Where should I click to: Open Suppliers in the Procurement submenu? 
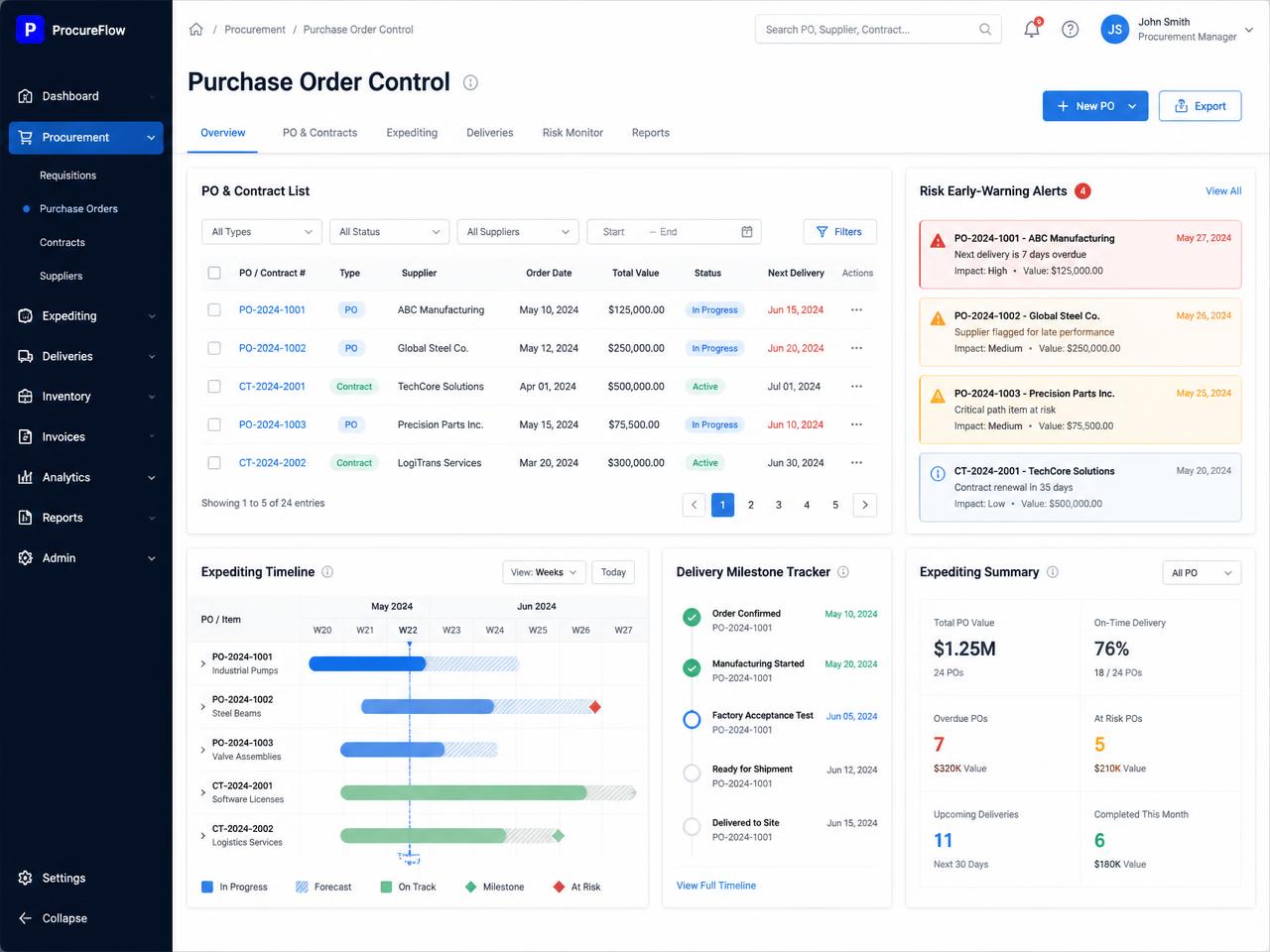click(62, 276)
